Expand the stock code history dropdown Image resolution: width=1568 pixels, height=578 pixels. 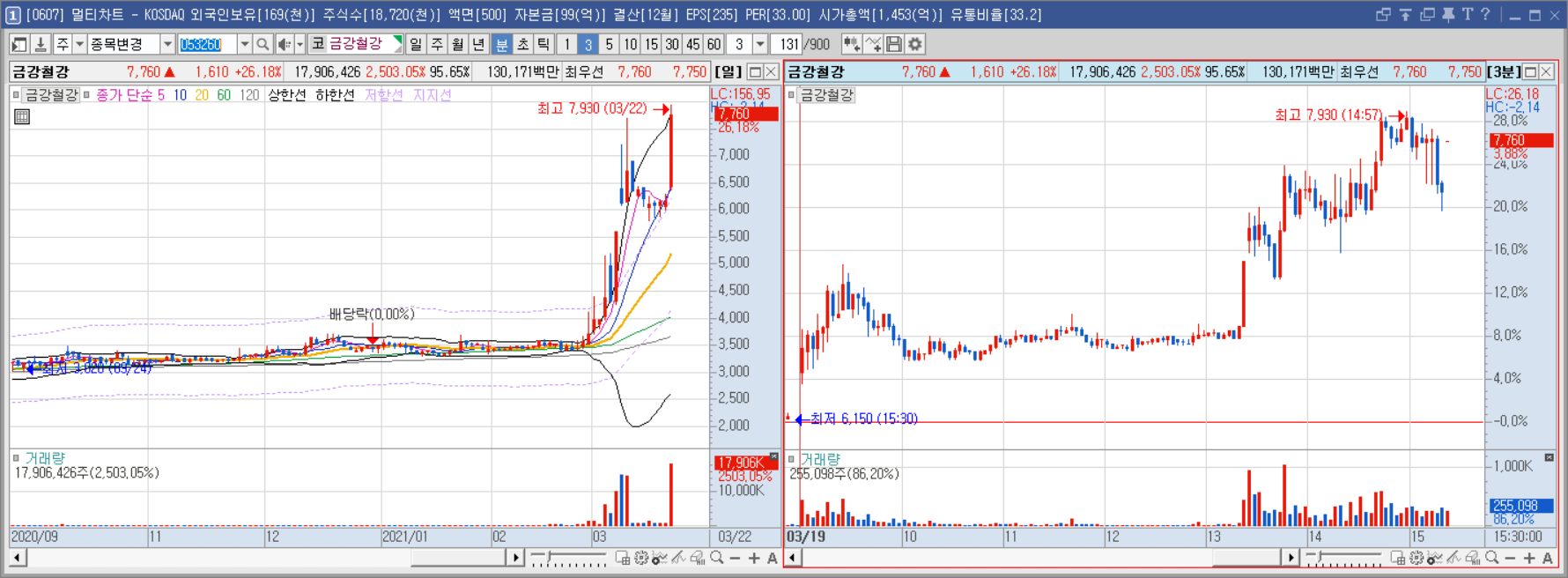coord(244,44)
